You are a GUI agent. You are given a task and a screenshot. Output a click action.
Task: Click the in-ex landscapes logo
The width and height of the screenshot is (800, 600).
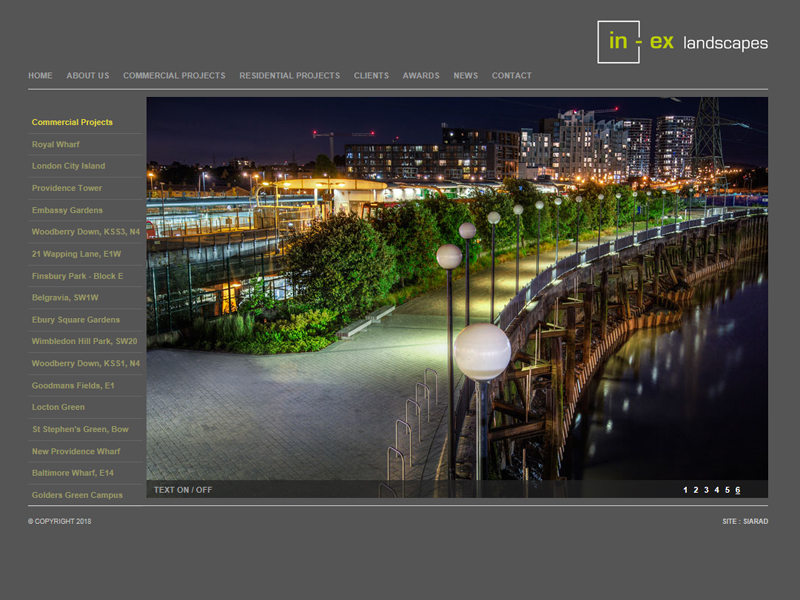(682, 42)
